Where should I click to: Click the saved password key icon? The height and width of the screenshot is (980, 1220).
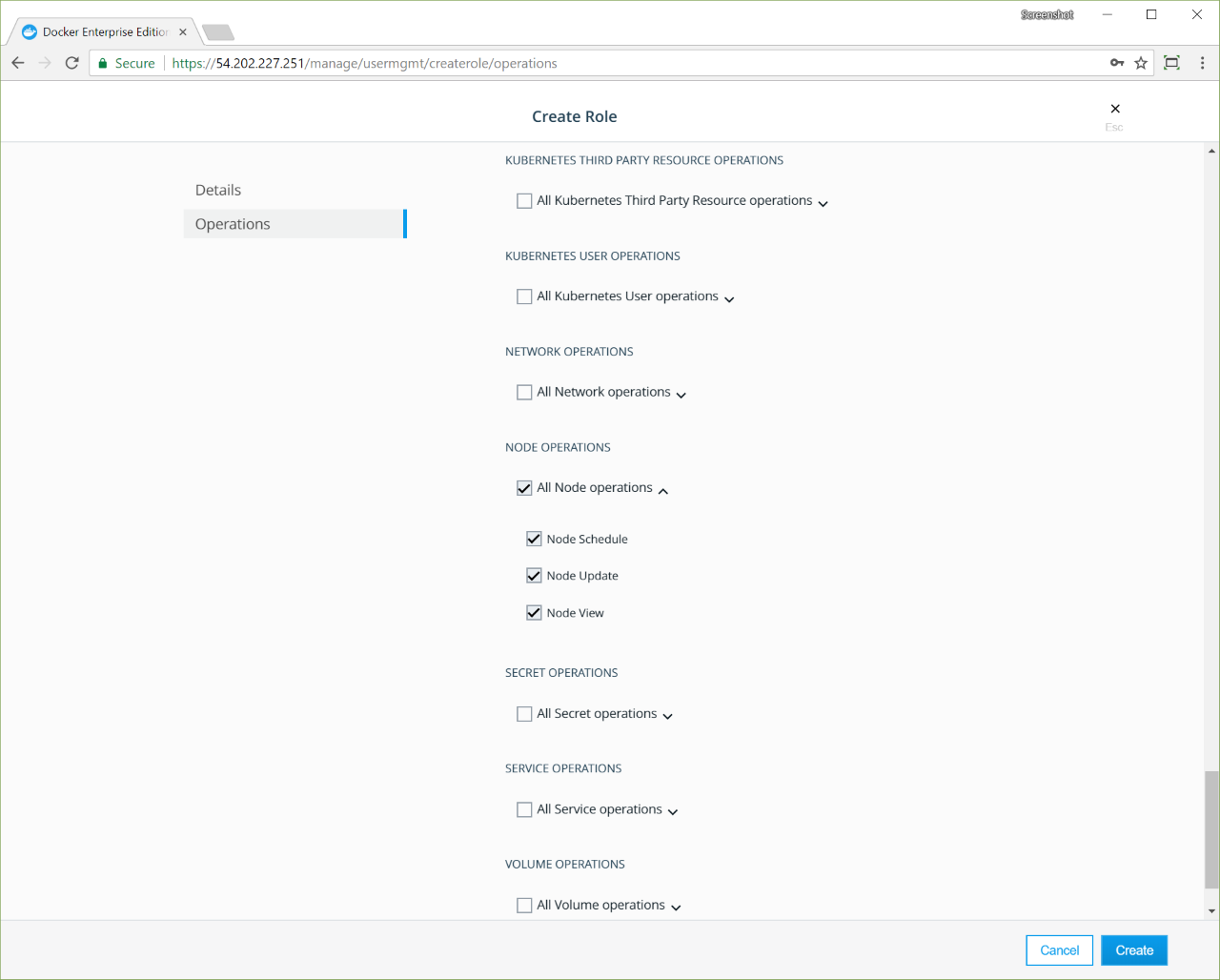point(1117,63)
